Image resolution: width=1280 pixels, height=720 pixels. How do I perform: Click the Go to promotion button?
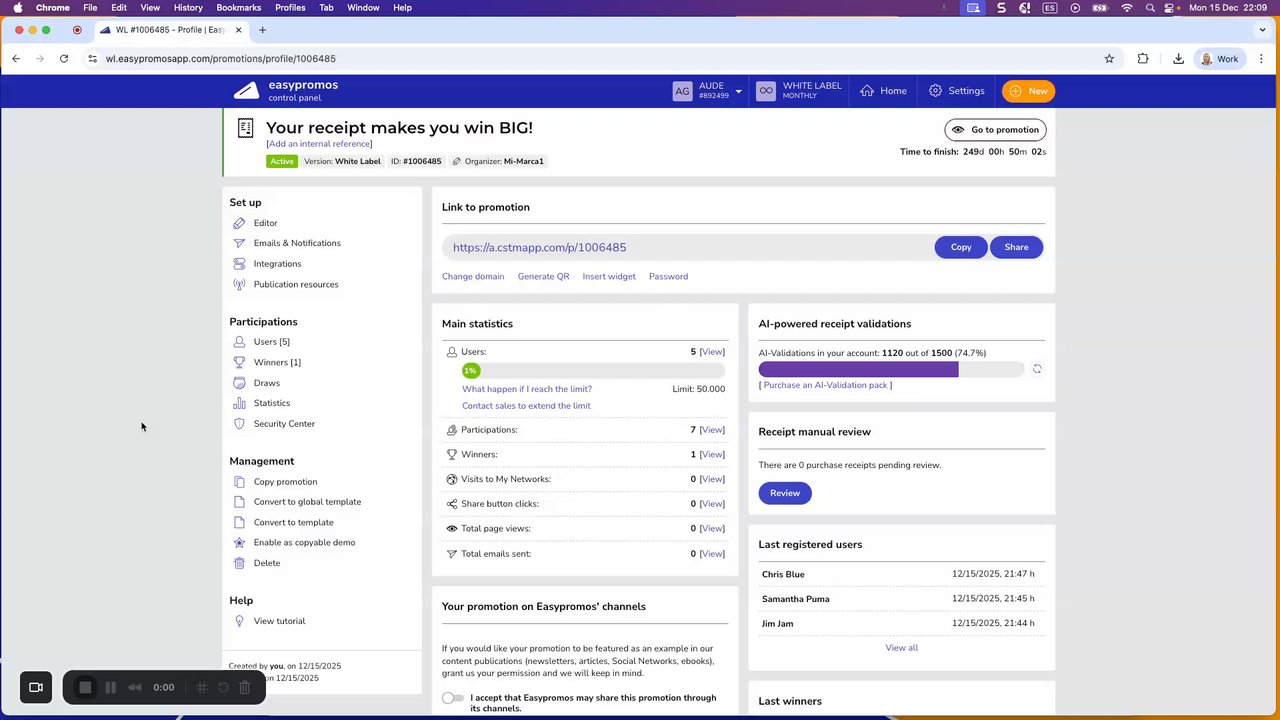point(996,130)
